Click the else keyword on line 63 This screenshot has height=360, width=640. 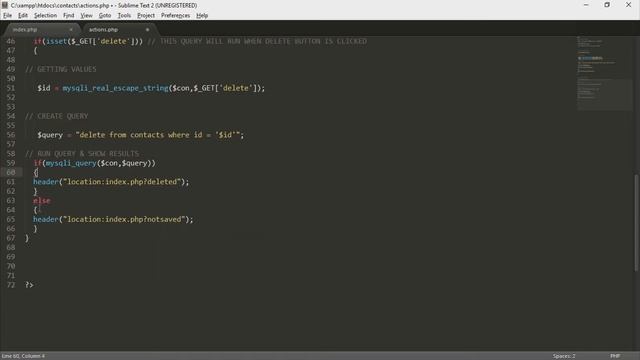tap(42, 201)
